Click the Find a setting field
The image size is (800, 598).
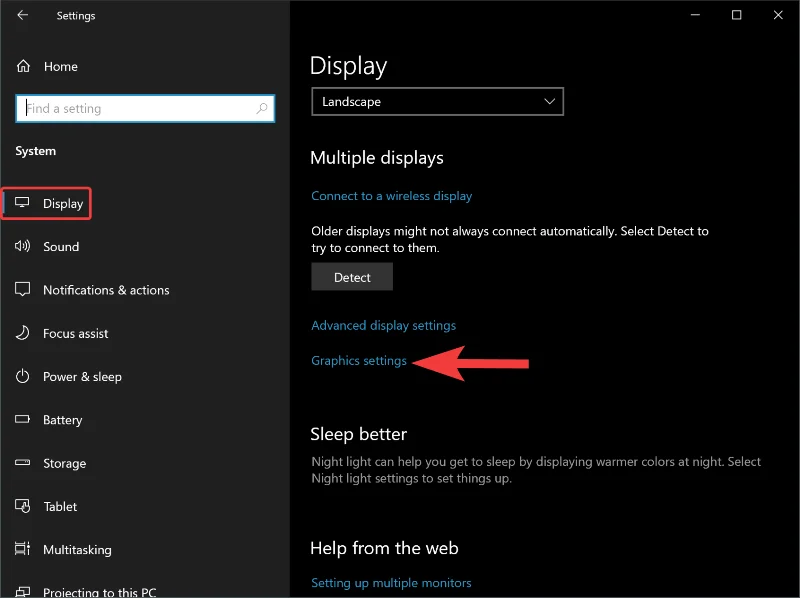[x=145, y=108]
